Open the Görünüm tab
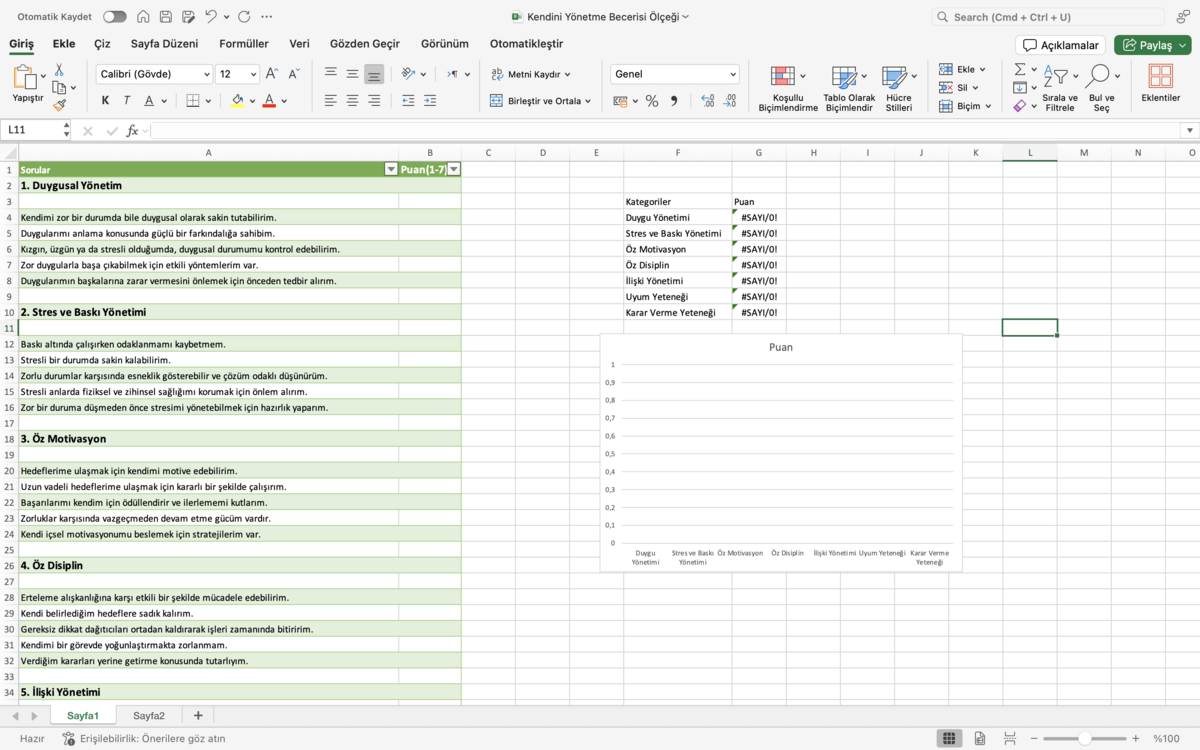The image size is (1200, 750). click(445, 44)
